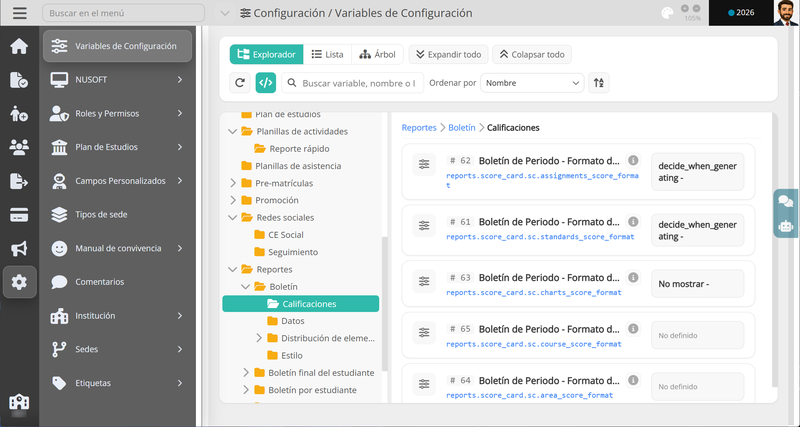Open the add-person sidebar icon
Image resolution: width=800 pixels, height=427 pixels.
click(x=19, y=114)
